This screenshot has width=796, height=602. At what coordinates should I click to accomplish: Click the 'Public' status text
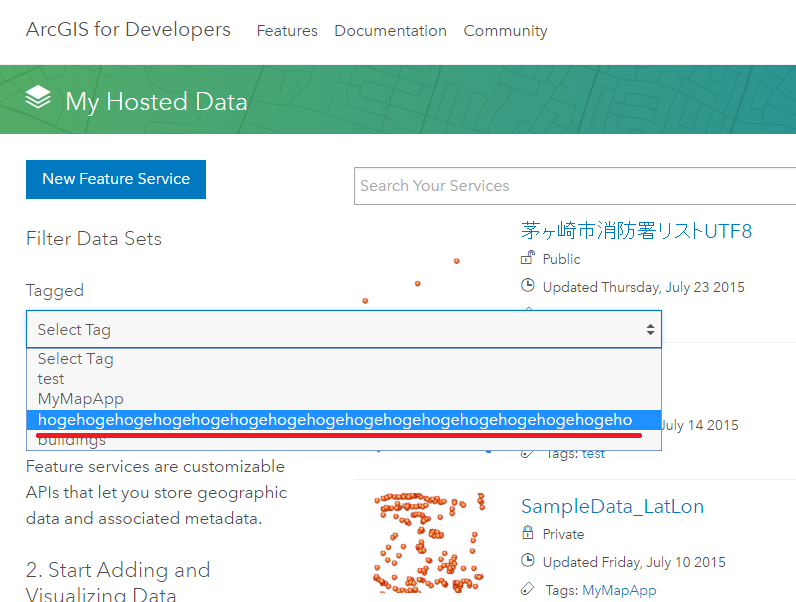pyautogui.click(x=561, y=259)
